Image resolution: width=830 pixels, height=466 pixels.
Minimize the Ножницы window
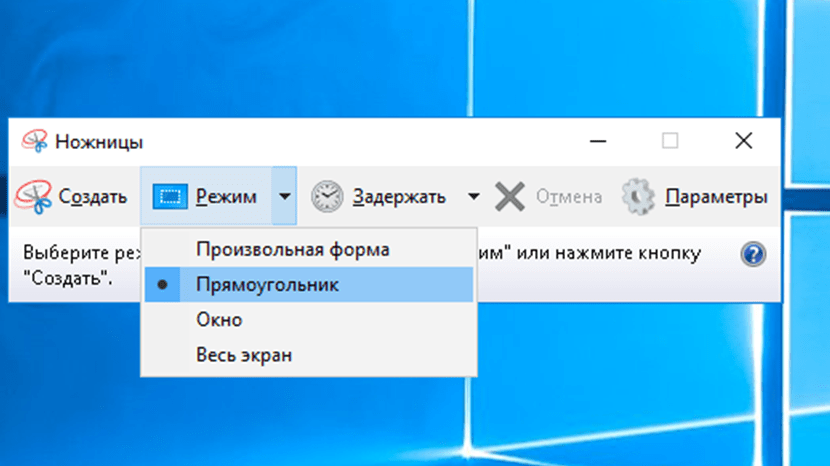[597, 141]
